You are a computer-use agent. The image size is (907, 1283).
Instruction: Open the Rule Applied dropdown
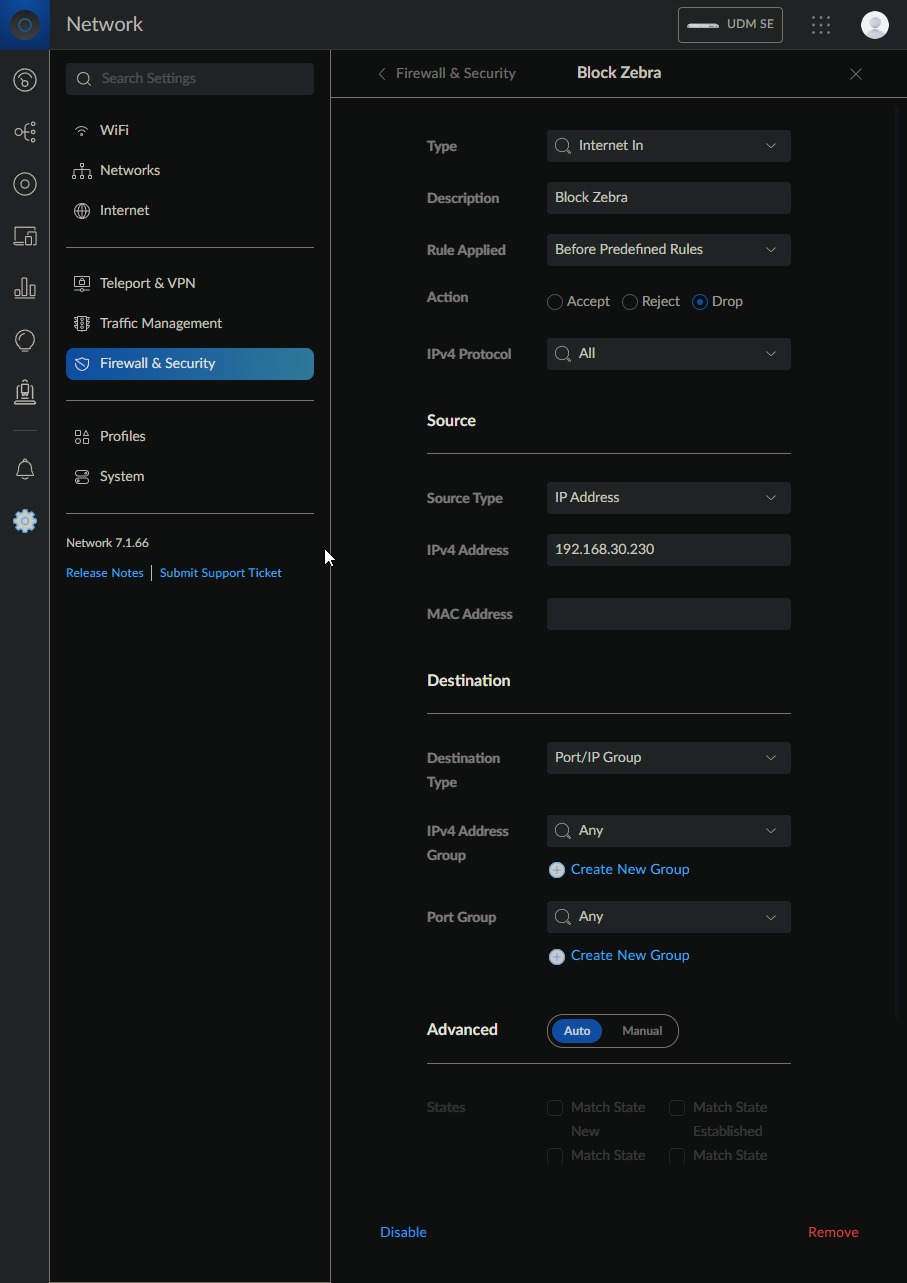point(668,250)
